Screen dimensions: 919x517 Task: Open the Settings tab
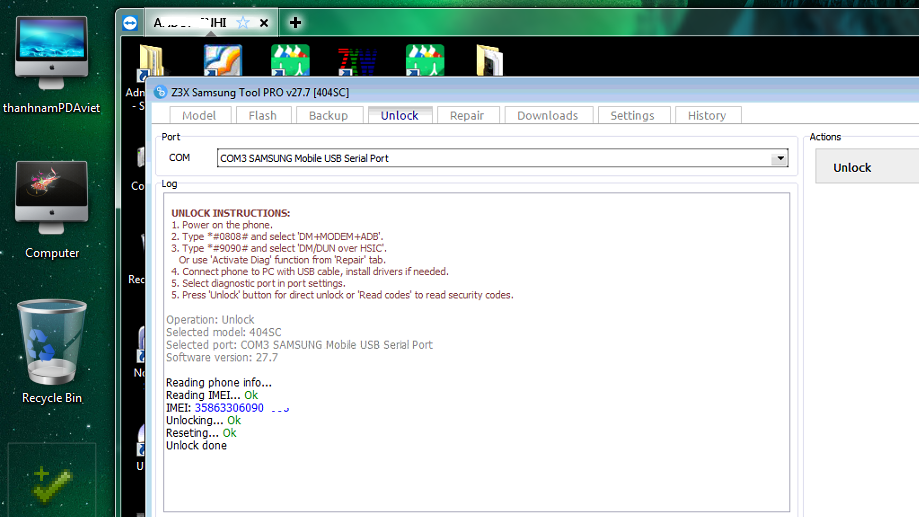pyautogui.click(x=632, y=115)
